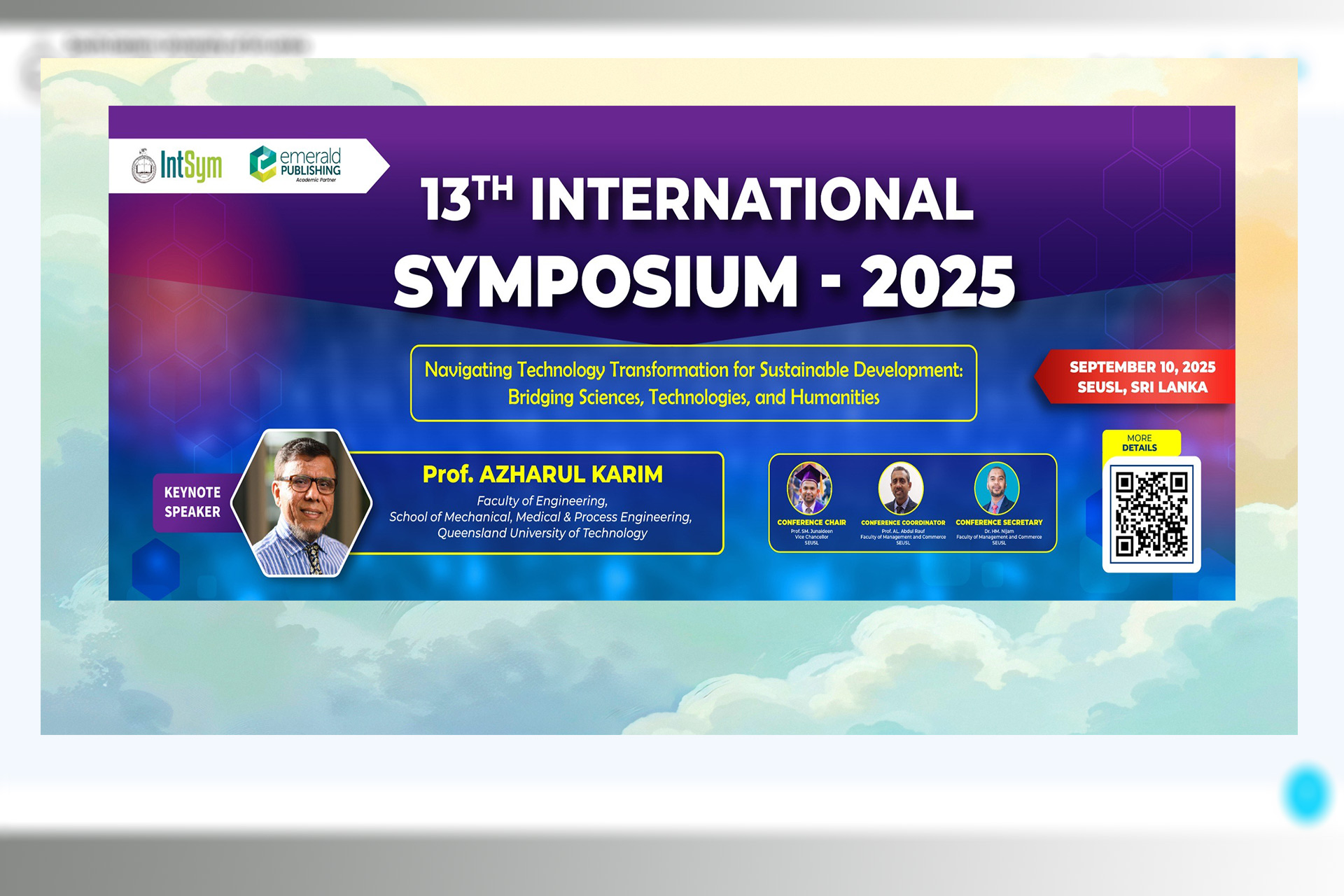Click the blue round floating button

[1307, 794]
